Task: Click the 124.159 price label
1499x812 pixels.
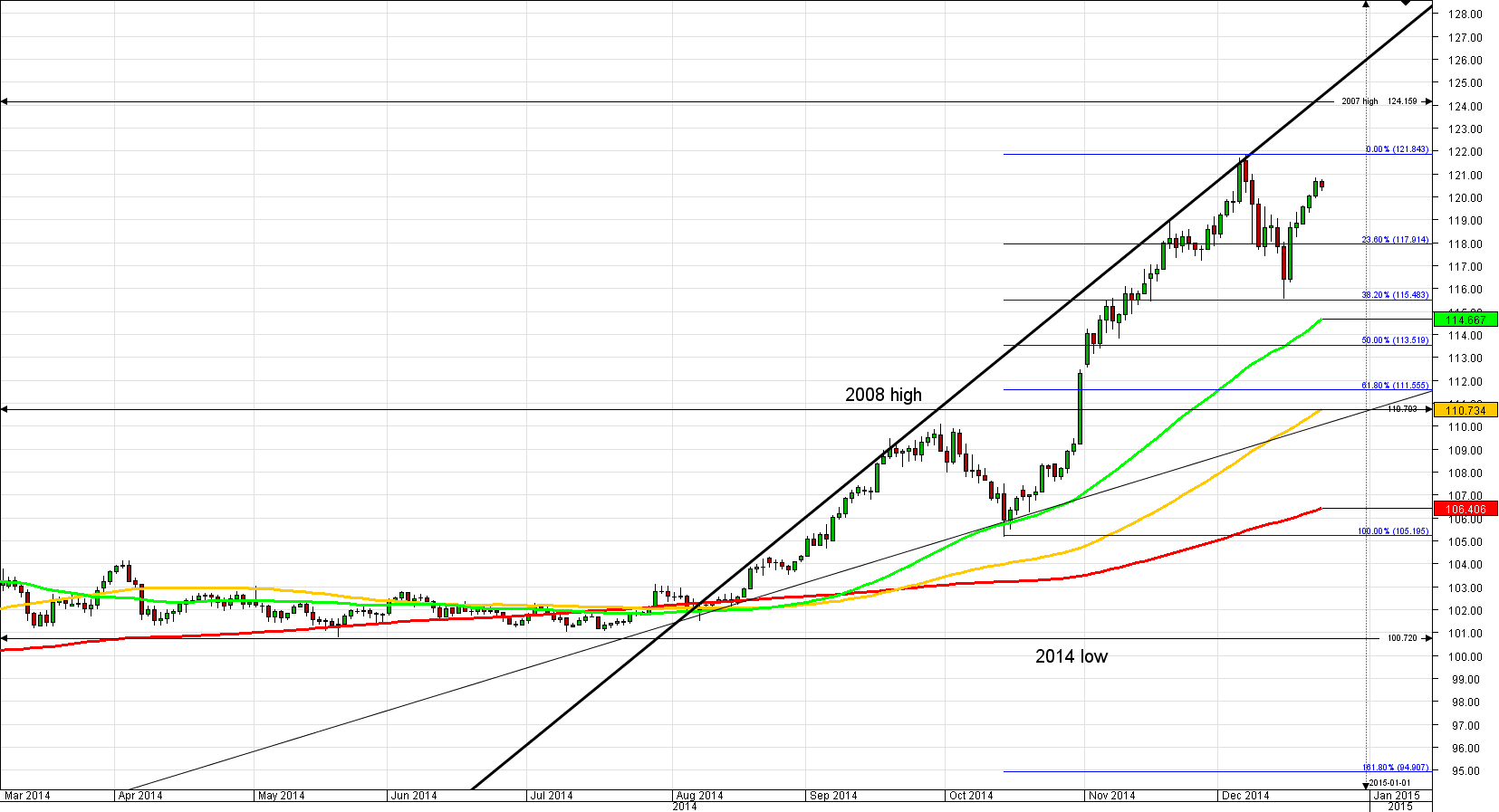Action: pyautogui.click(x=1402, y=101)
